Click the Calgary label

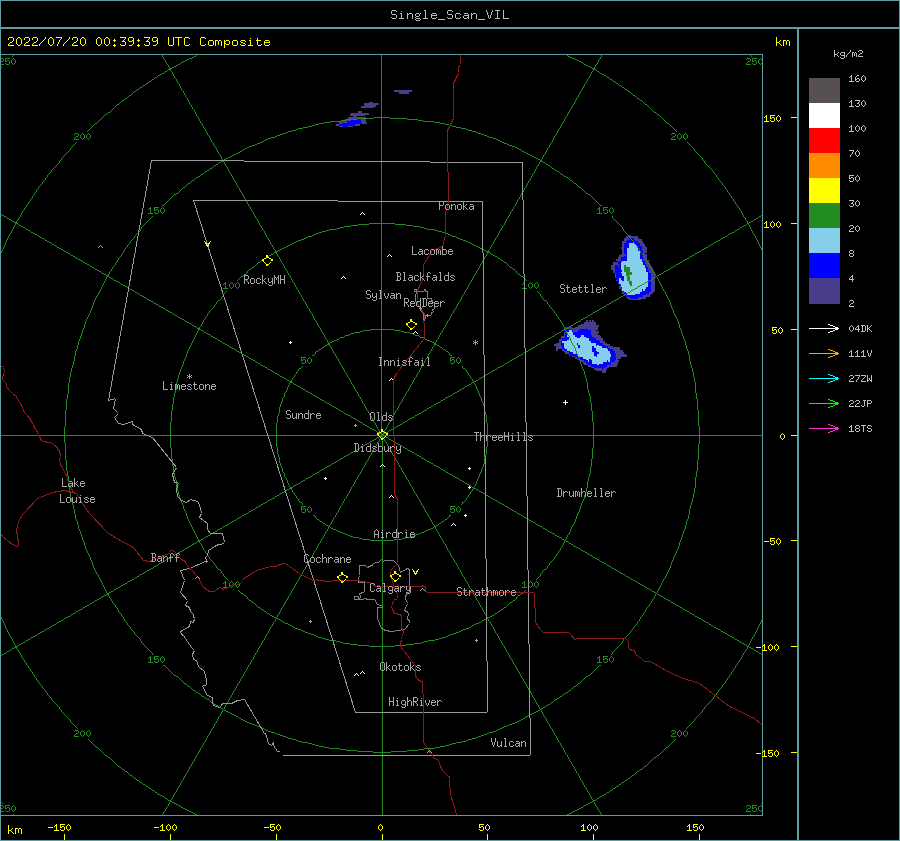390,588
